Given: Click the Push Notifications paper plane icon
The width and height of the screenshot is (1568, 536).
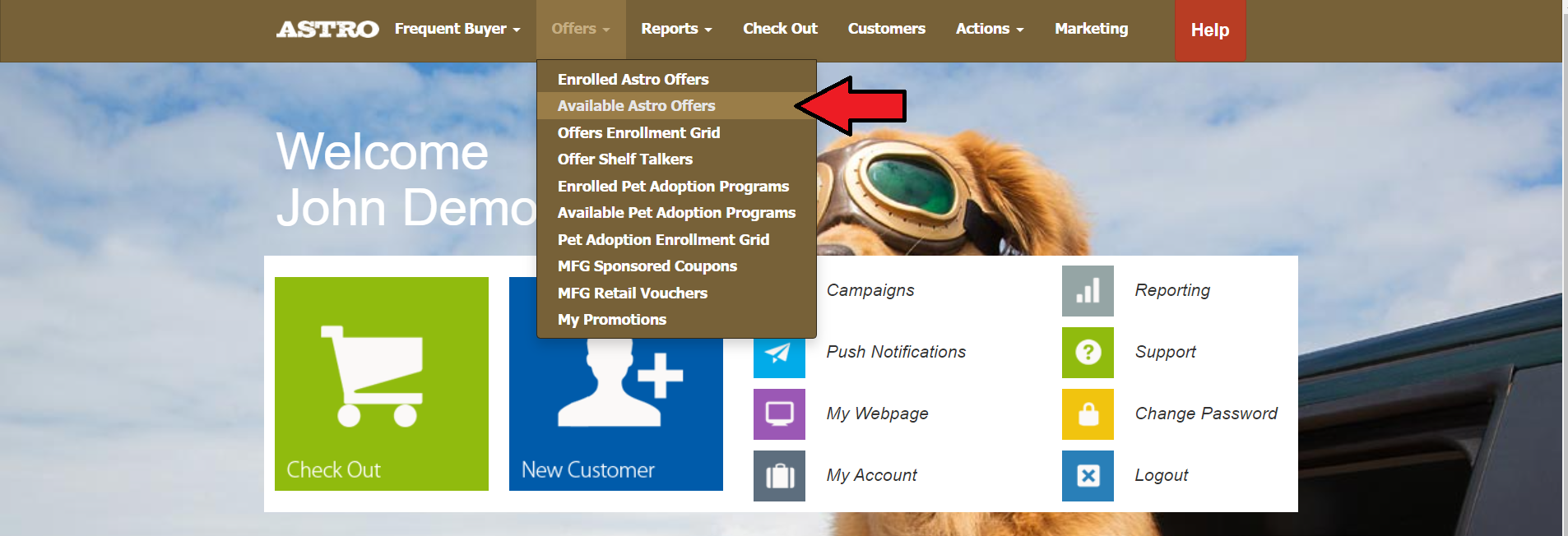Looking at the screenshot, I should click(778, 353).
